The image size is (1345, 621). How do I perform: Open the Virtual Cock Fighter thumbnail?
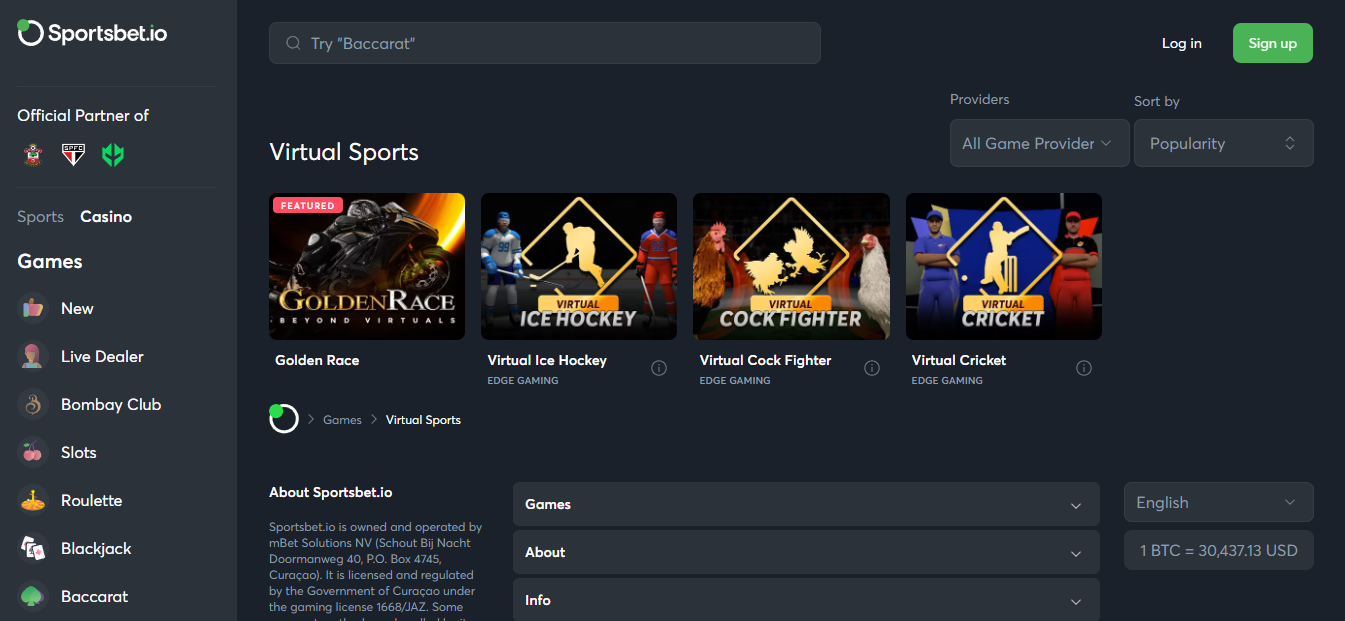[x=791, y=266]
